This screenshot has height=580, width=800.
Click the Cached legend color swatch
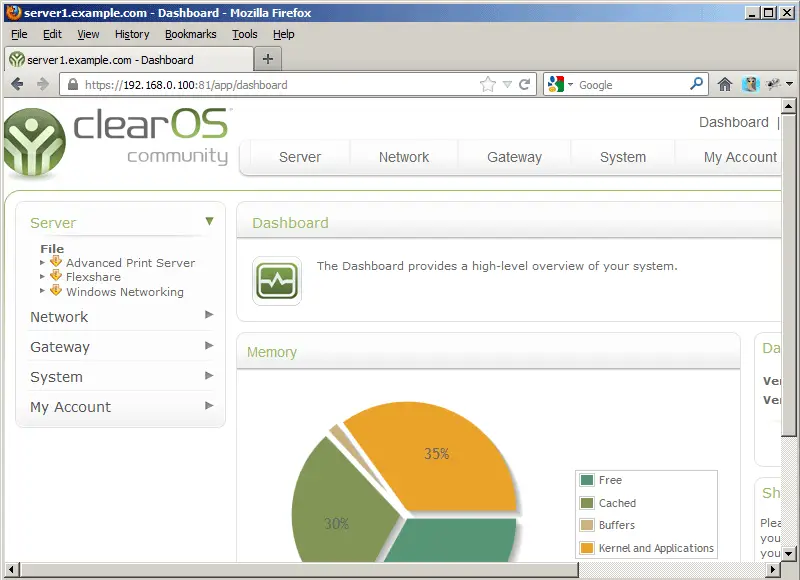pyautogui.click(x=587, y=503)
